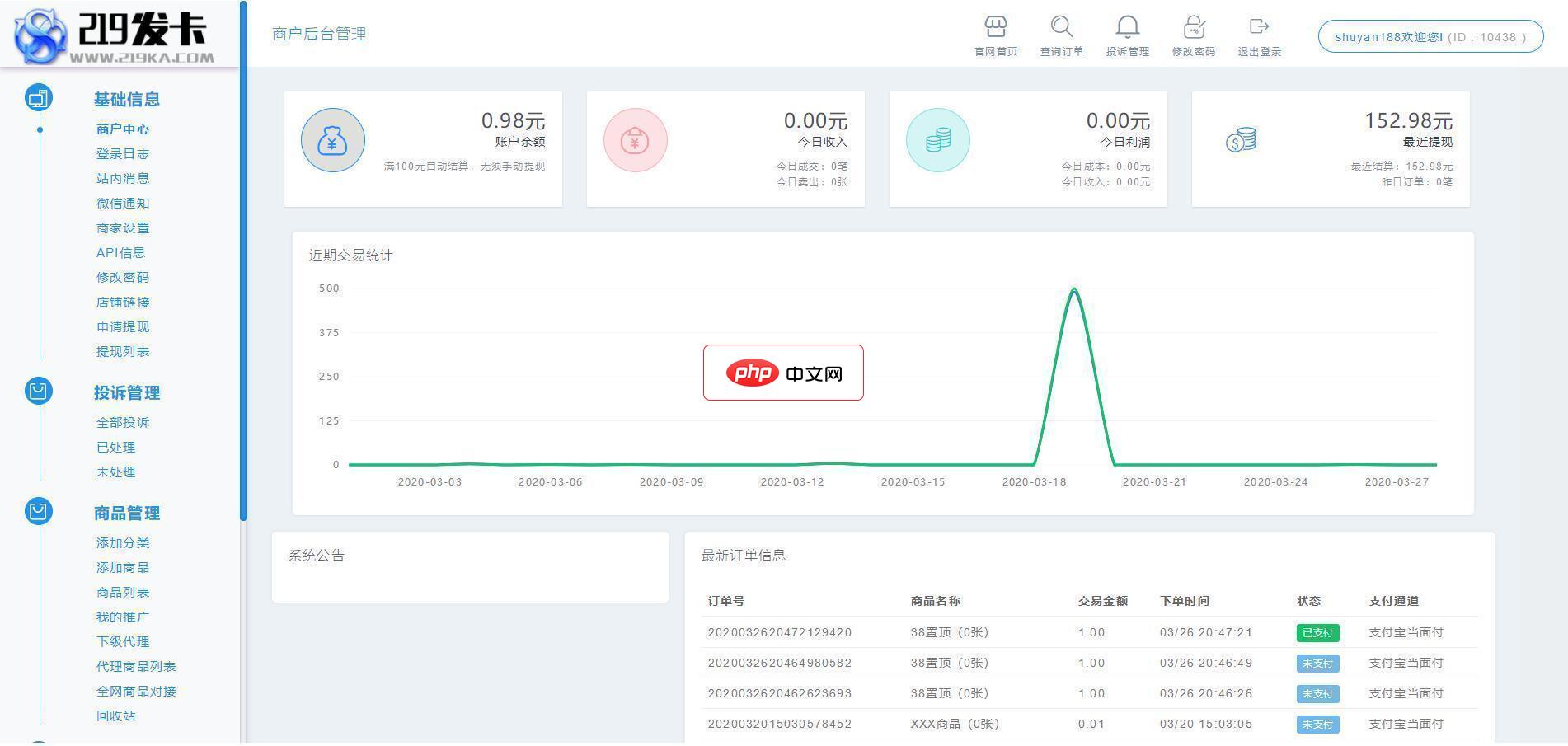Click the dollar coins icon on 最近提现 card
This screenshot has height=746, width=1568.
[x=1240, y=140]
